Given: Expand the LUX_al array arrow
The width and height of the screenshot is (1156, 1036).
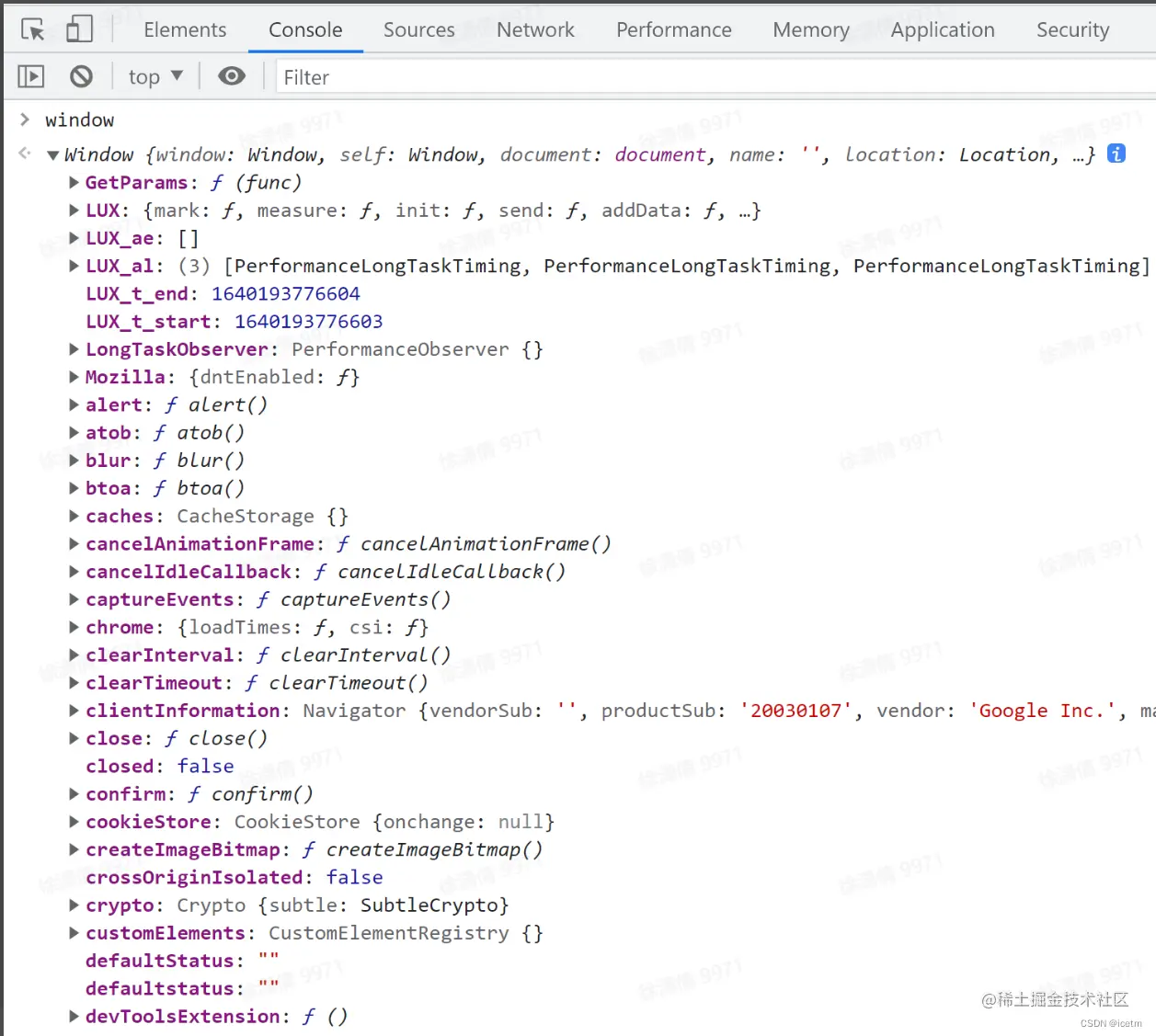Looking at the screenshot, I should pyautogui.click(x=74, y=266).
